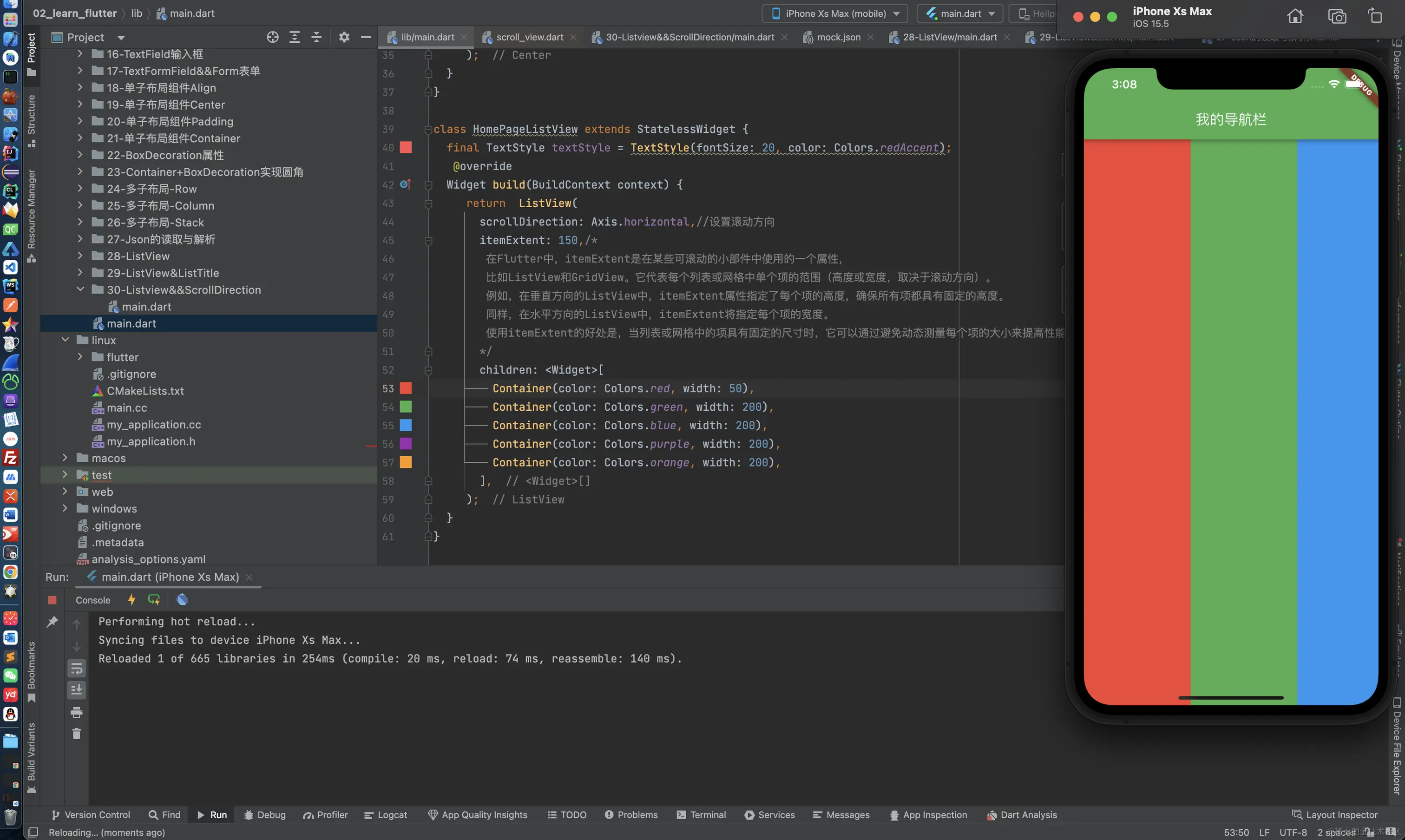
Task: Trigger Flutter Hot Reload lightning icon
Action: (131, 599)
